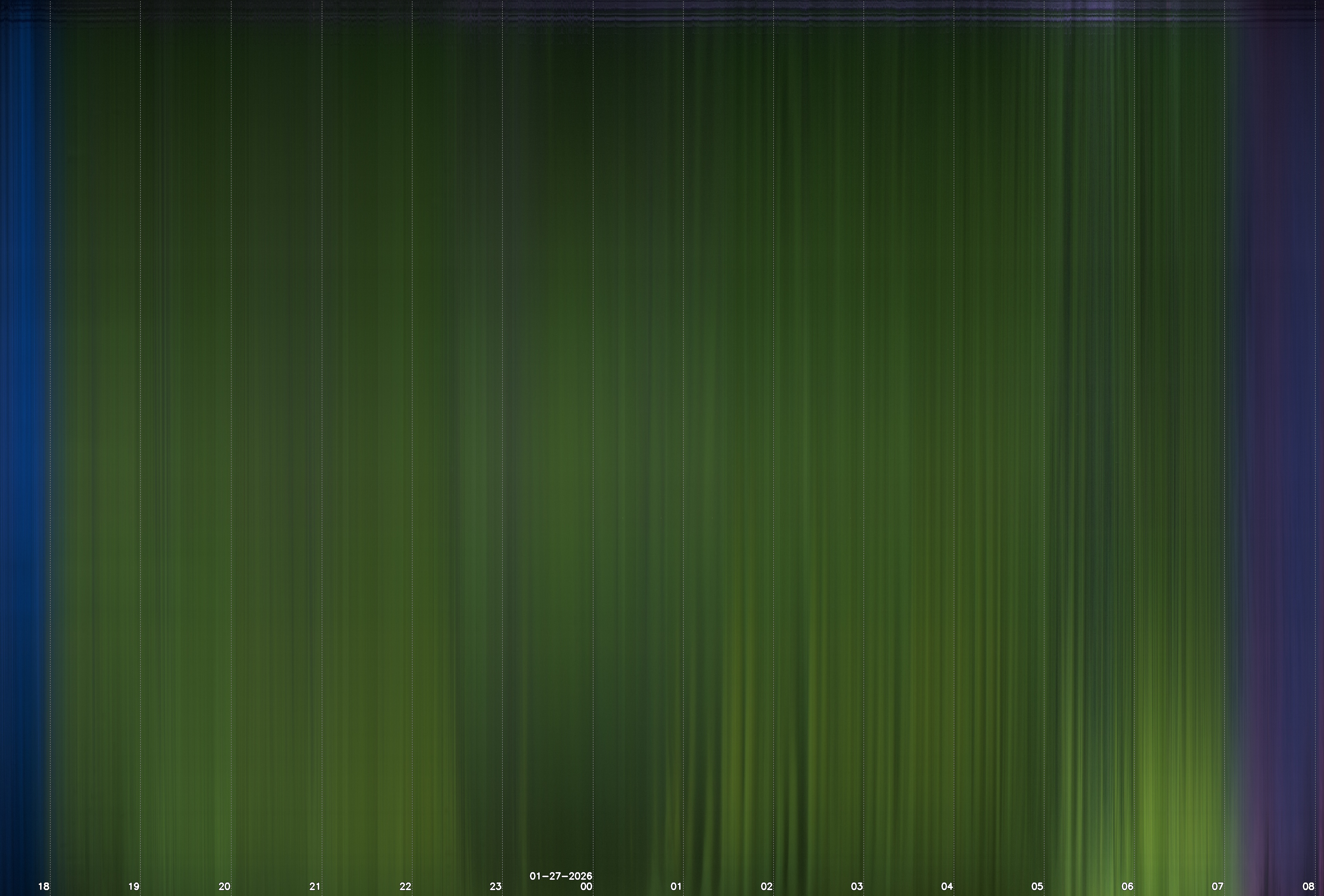Select the 19 hour time label
Image resolution: width=1324 pixels, height=896 pixels.
134,886
